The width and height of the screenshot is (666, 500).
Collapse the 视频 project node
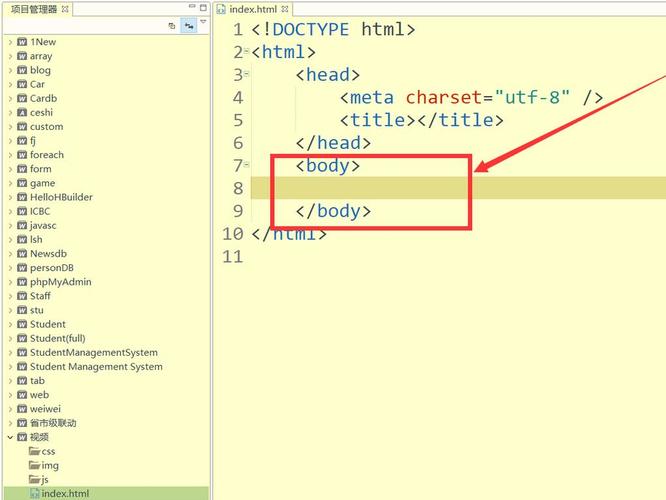(10, 437)
